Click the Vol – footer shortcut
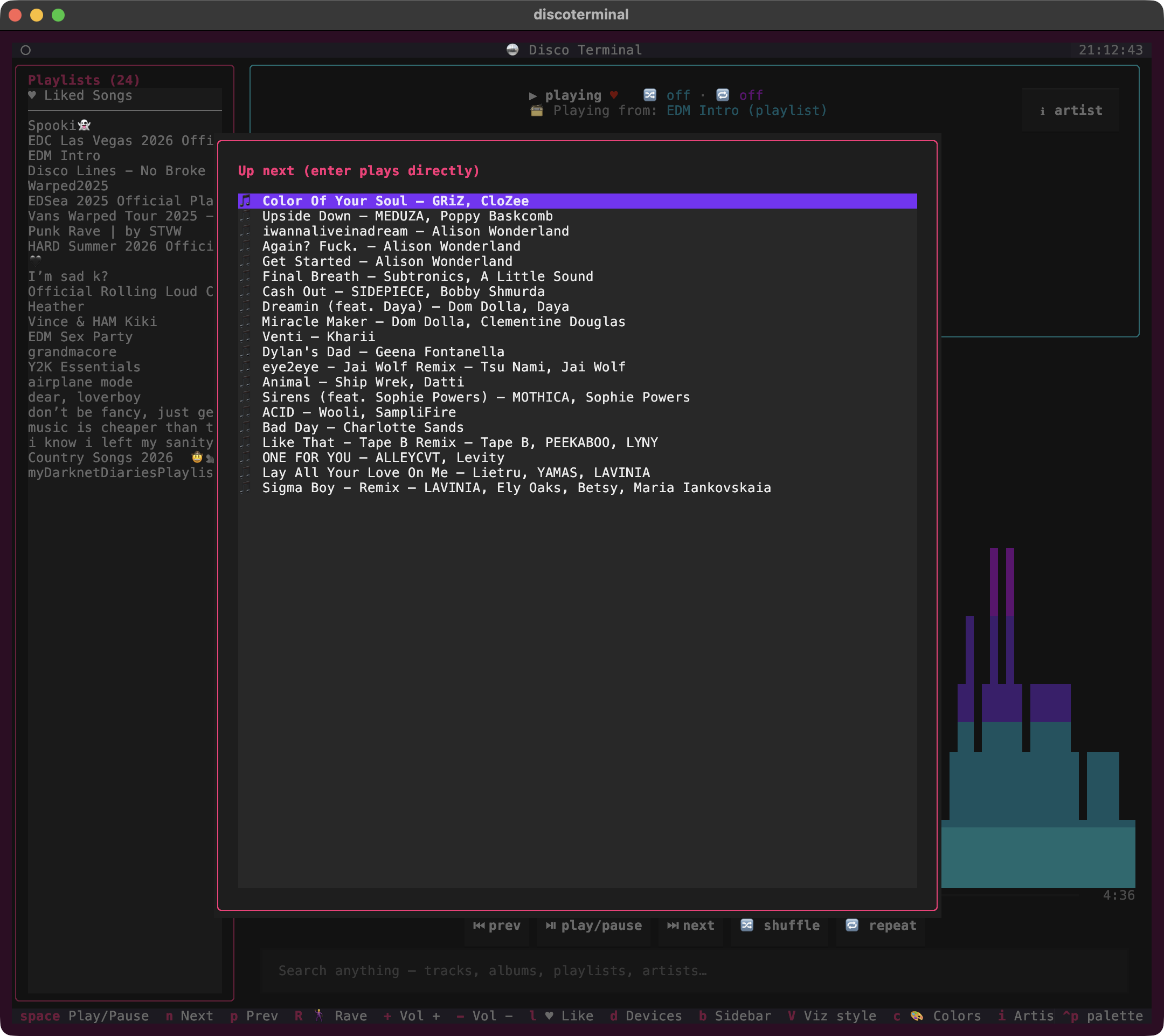1164x1036 pixels. click(x=484, y=1016)
